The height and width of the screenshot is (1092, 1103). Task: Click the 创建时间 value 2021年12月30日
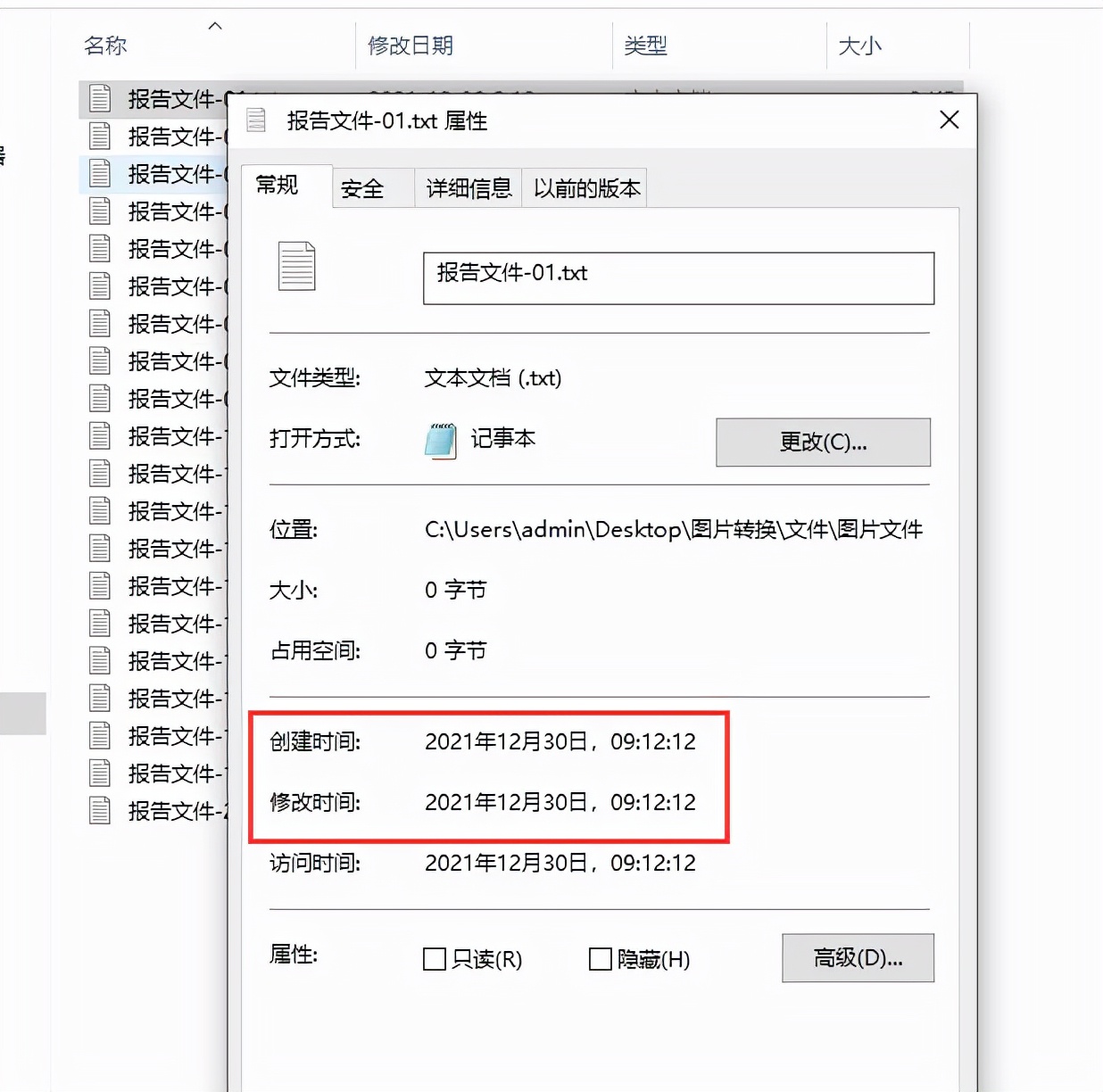(x=560, y=741)
